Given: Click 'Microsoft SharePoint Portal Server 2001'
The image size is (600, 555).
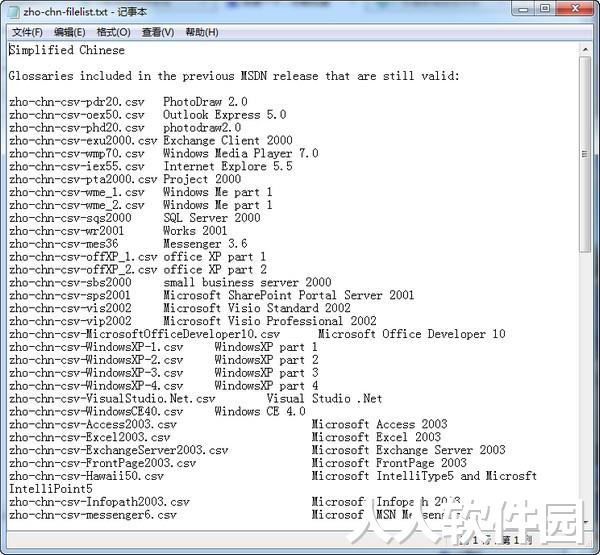Looking at the screenshot, I should point(289,295).
